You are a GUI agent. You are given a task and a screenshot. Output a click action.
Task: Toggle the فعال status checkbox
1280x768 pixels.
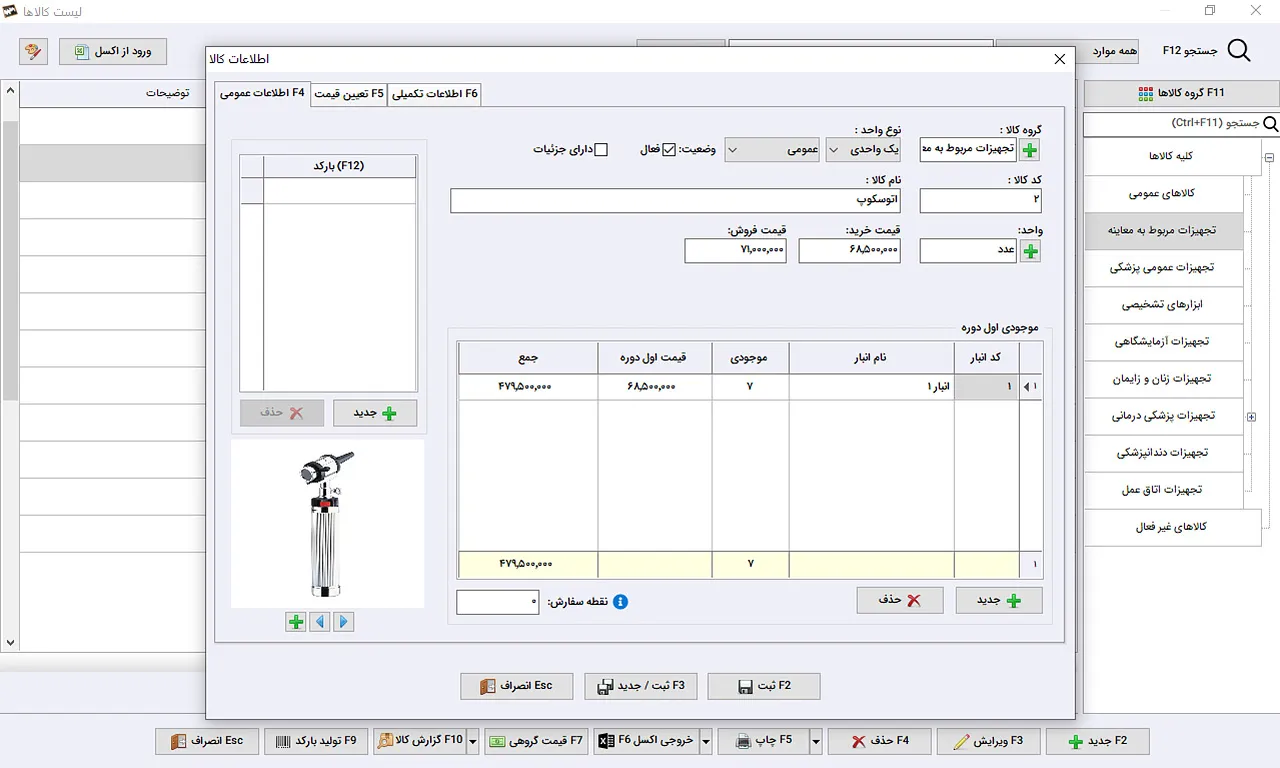coord(669,150)
